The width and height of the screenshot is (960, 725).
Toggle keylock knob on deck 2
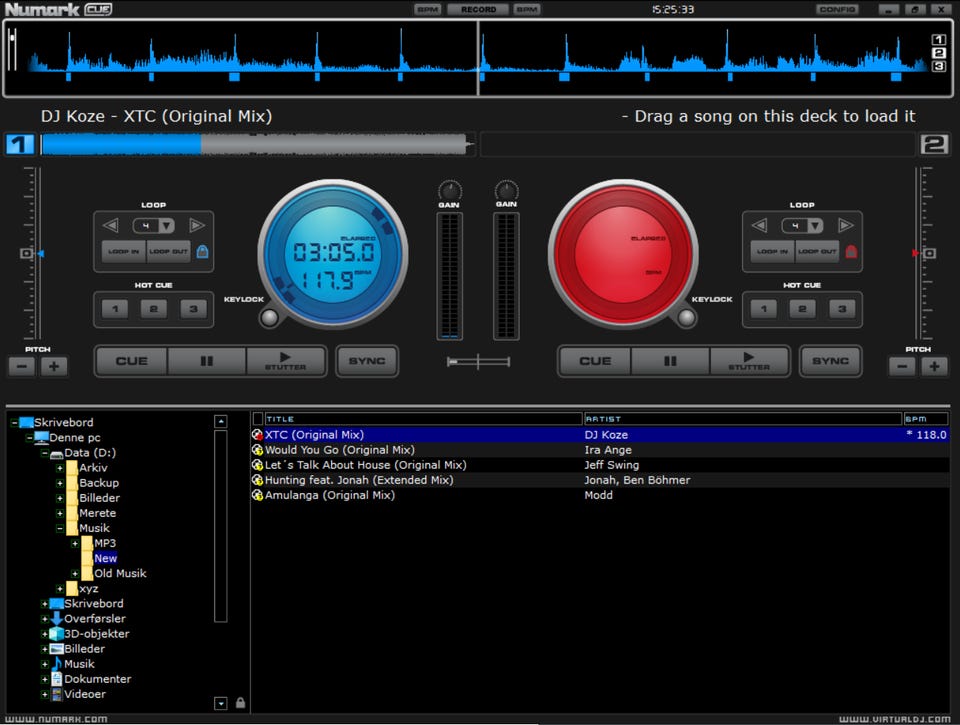pyautogui.click(x=686, y=317)
